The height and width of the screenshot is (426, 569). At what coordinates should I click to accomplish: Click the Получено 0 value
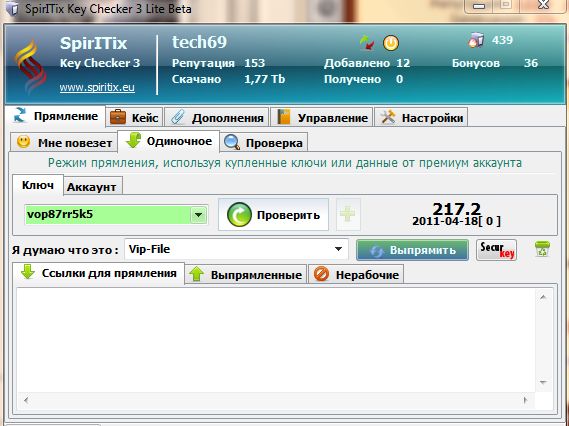[x=399, y=79]
